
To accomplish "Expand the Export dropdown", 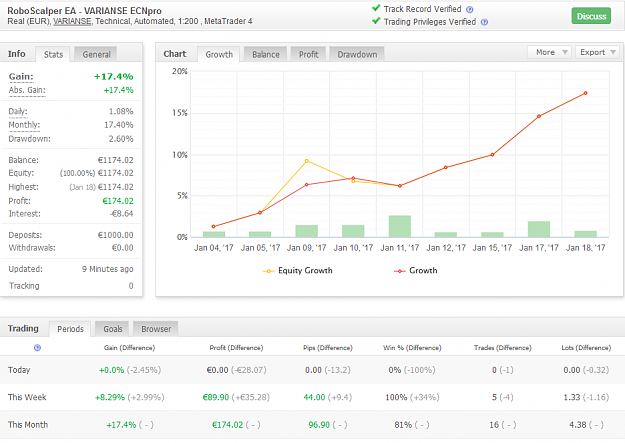I will click(597, 52).
